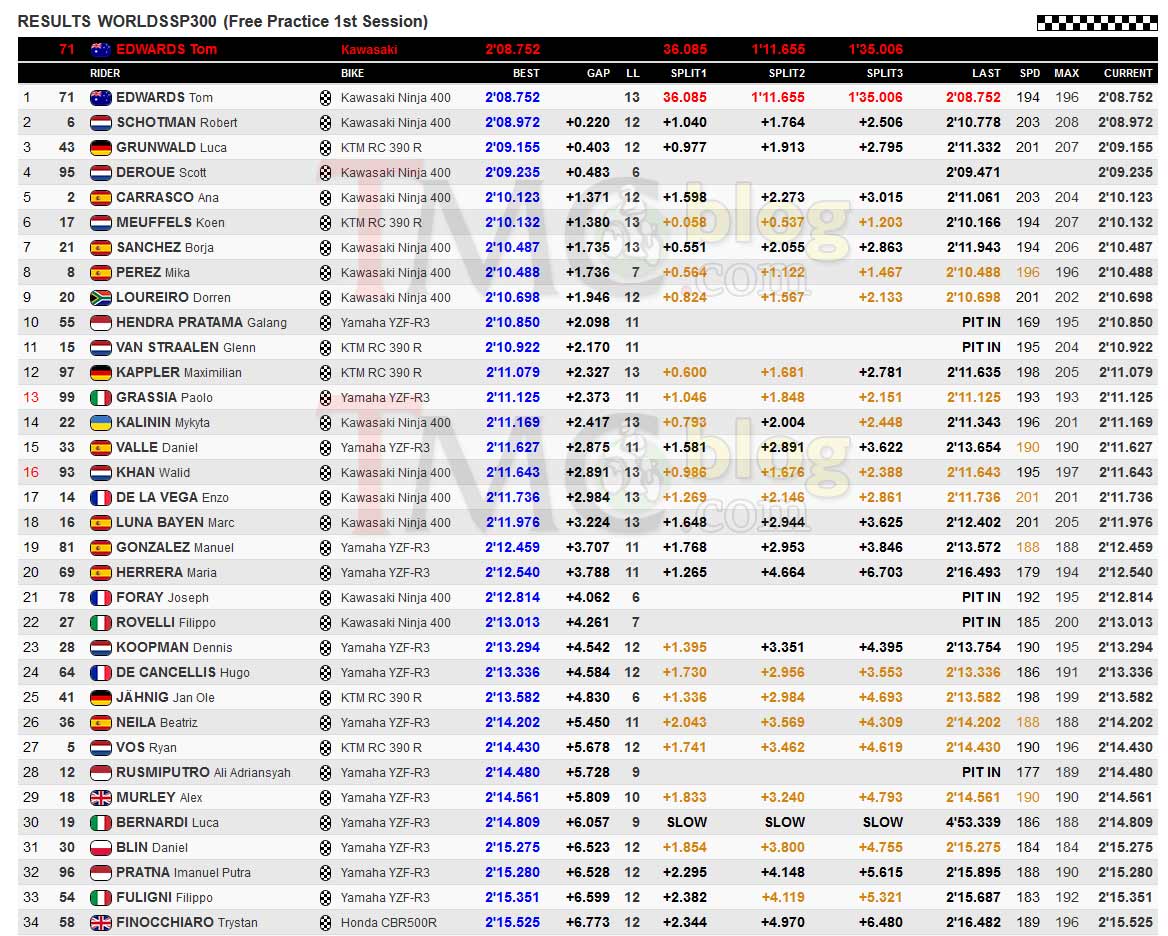Click the Polish flag beside BLIN Daniel
The image size is (1168, 936).
(101, 847)
